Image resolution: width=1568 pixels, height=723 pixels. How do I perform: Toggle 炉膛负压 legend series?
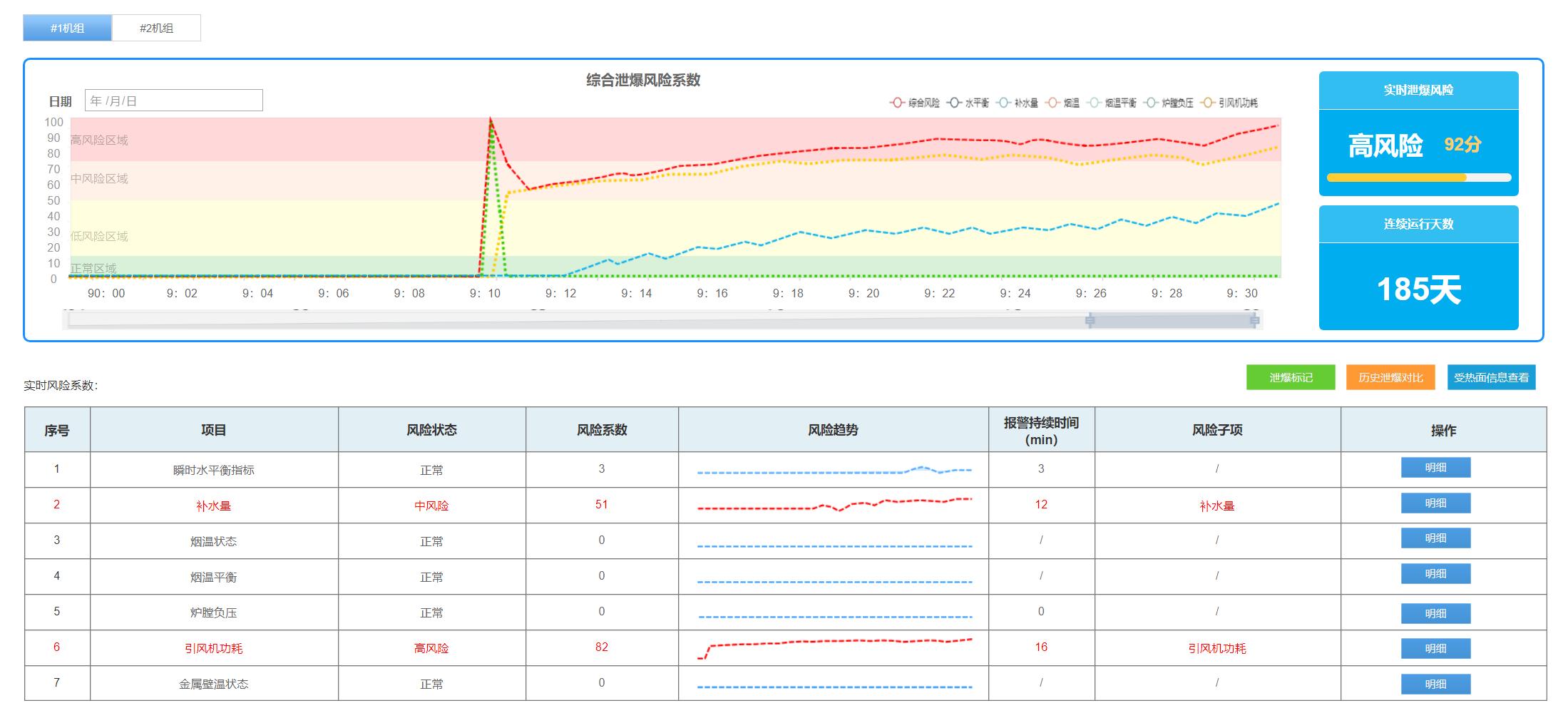click(1169, 103)
